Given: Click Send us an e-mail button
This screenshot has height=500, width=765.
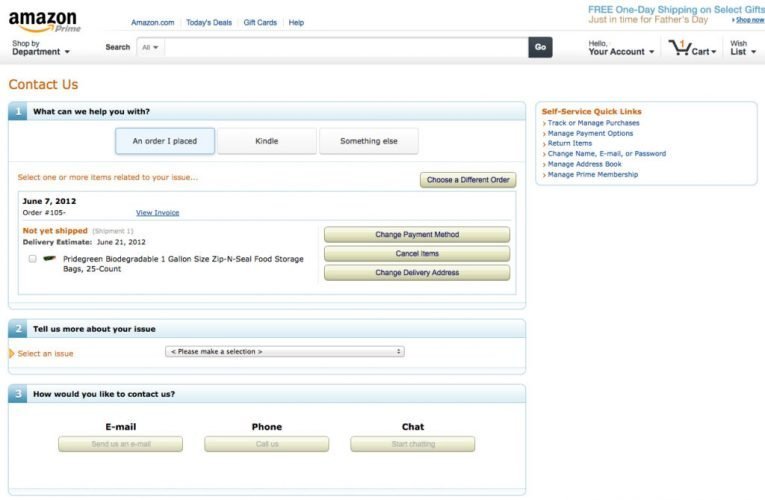Looking at the screenshot, I should (x=121, y=444).
